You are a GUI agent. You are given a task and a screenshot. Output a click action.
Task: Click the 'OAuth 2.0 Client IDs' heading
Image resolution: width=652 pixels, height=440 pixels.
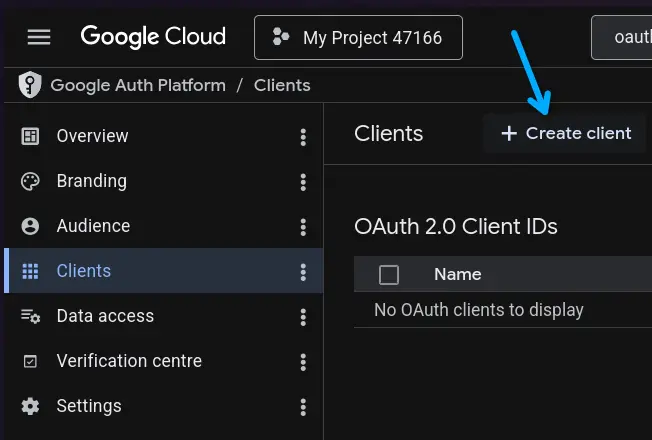click(x=456, y=227)
